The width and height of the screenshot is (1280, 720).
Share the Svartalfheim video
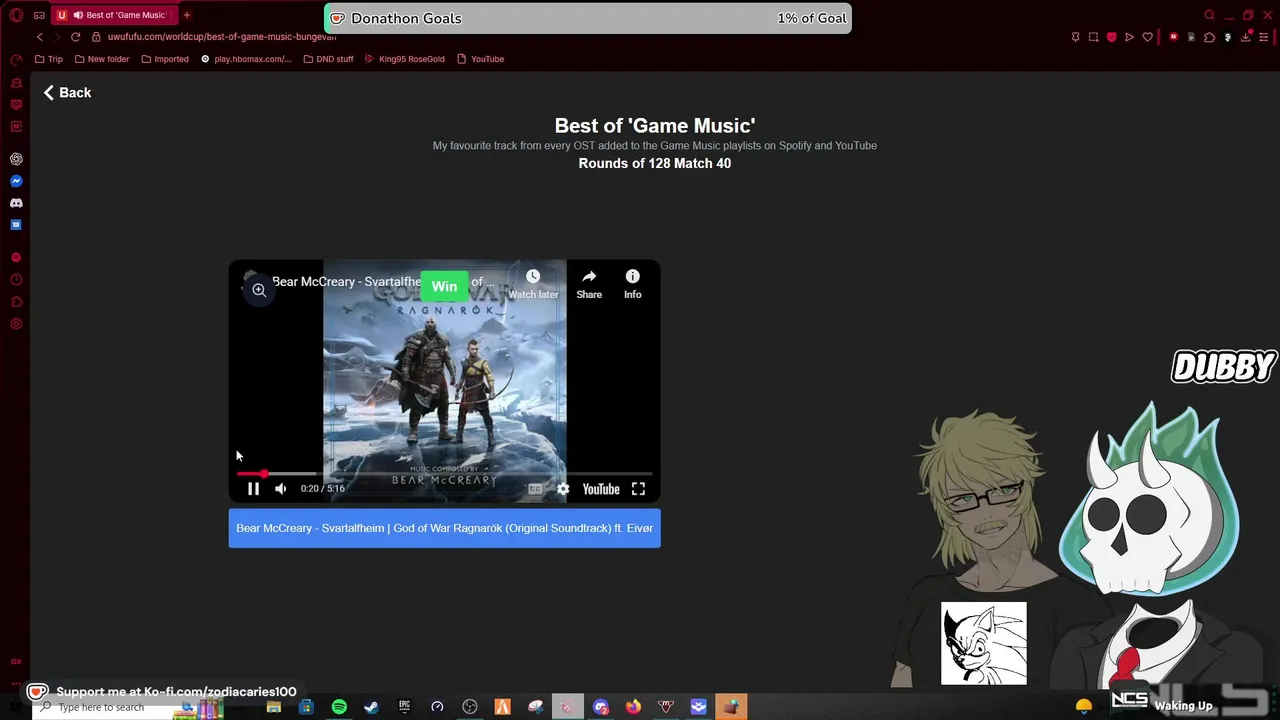pos(589,284)
